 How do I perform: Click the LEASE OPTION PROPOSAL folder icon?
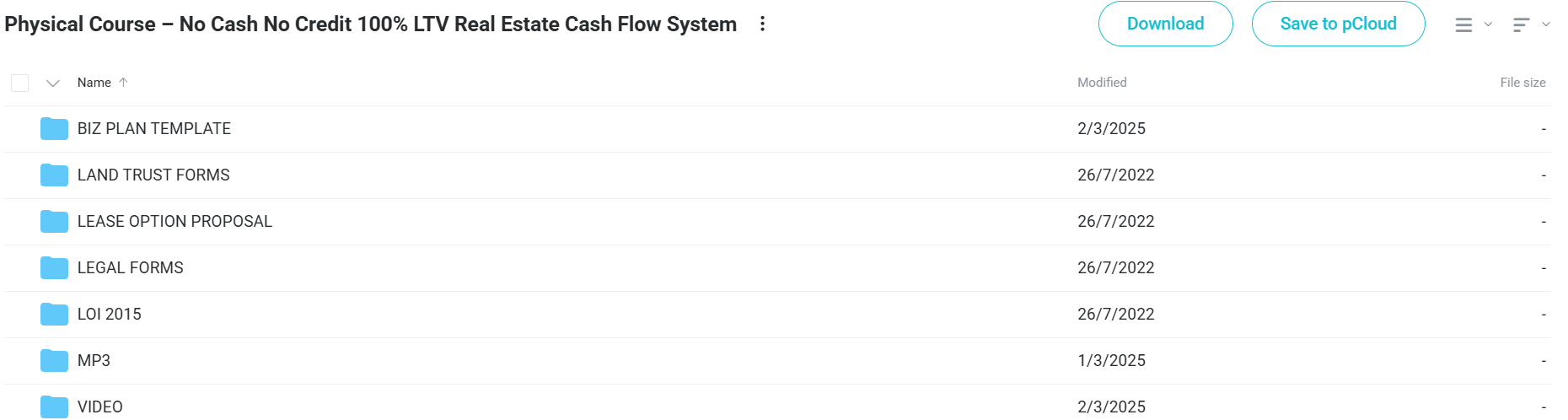[54, 222]
